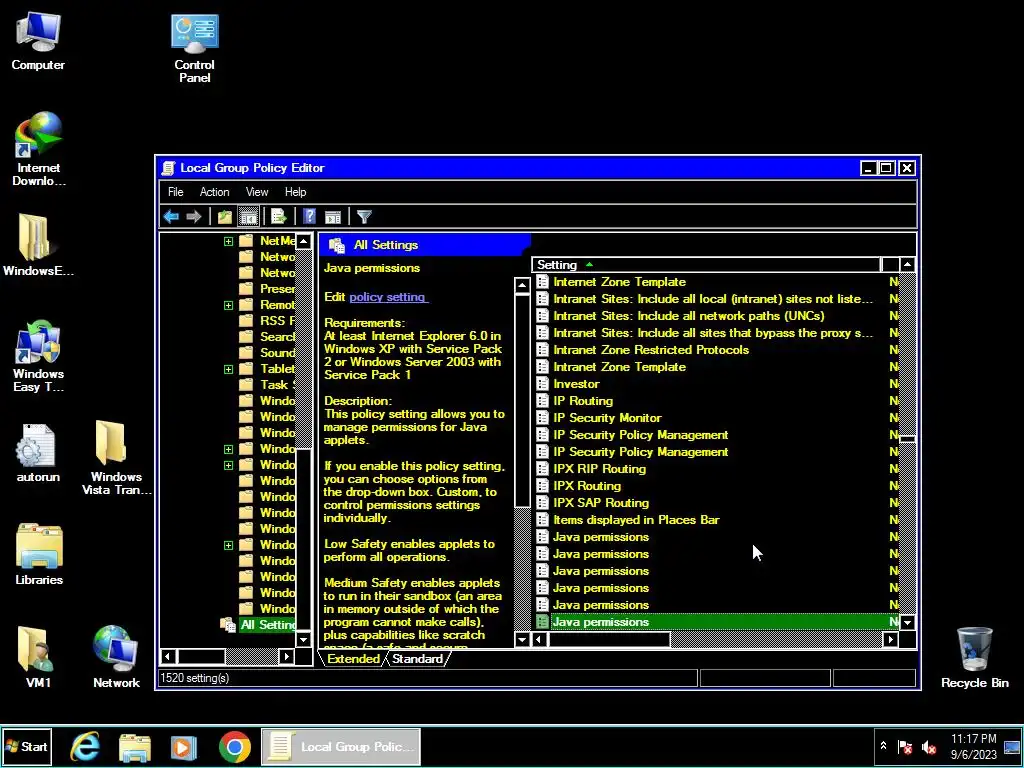
Task: Open the Control Panel desktop icon
Action: tap(195, 47)
